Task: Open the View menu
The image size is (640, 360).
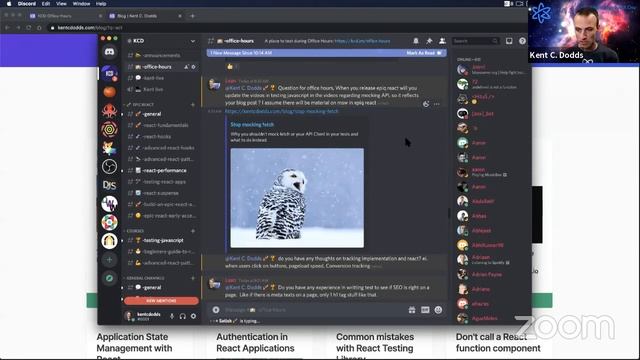Action: pos(61,4)
